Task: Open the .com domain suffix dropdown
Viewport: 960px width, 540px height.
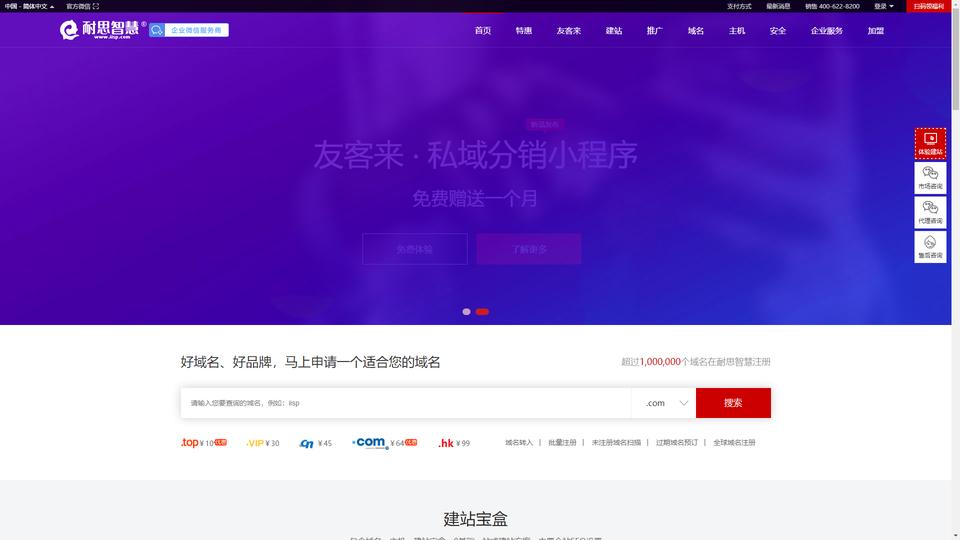Action: click(x=664, y=403)
